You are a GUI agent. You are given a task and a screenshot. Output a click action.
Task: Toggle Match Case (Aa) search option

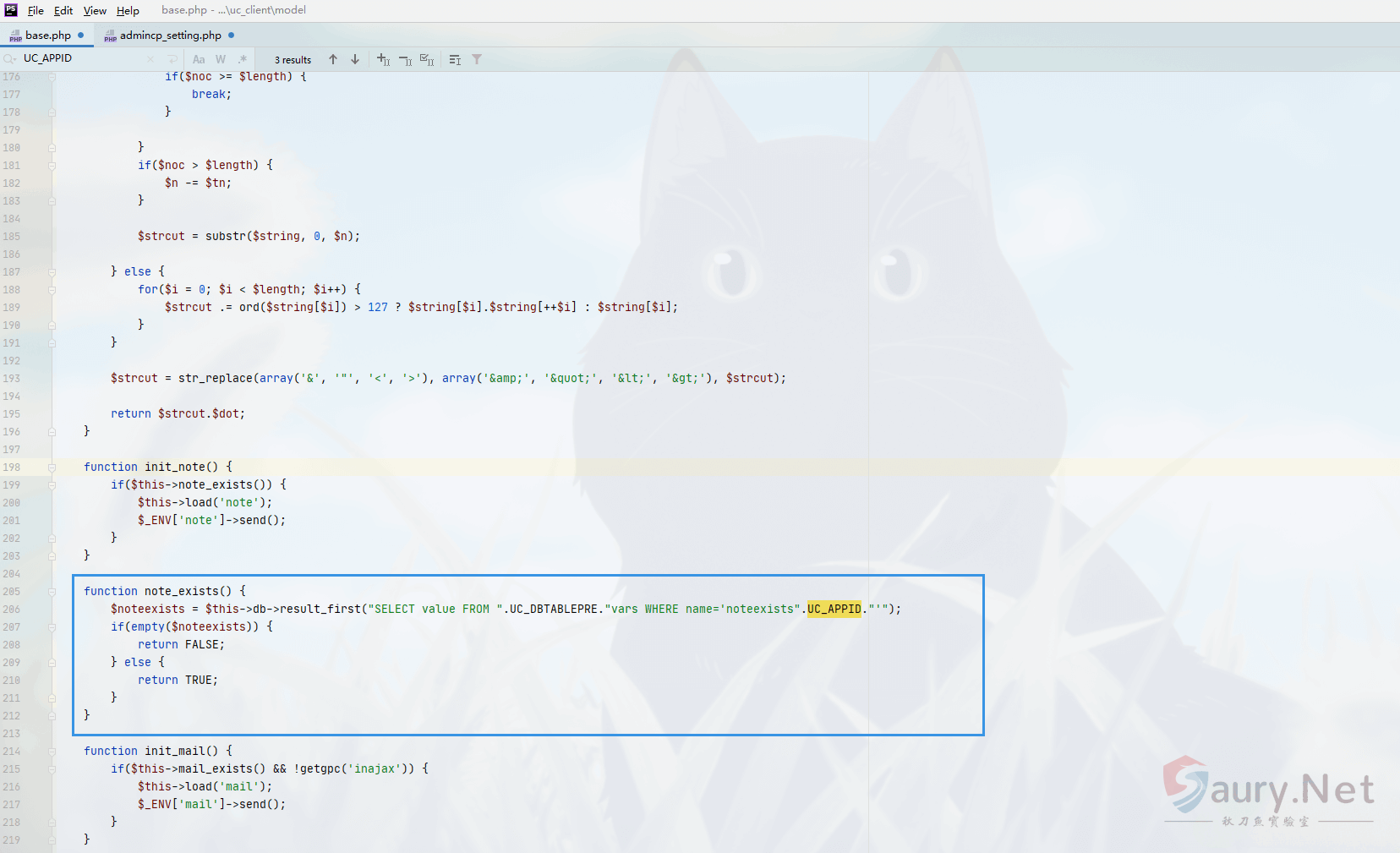tap(199, 59)
